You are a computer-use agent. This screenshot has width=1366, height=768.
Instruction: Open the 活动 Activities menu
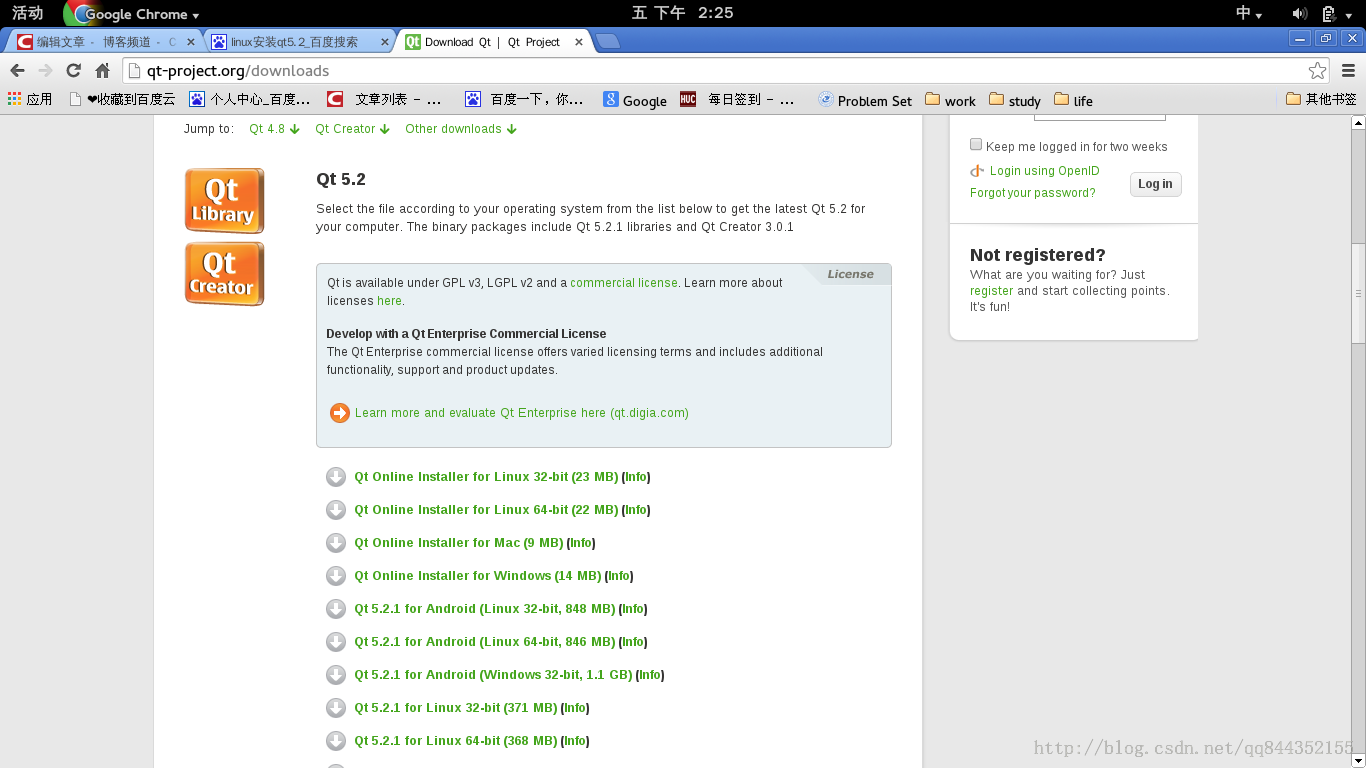tap(27, 13)
